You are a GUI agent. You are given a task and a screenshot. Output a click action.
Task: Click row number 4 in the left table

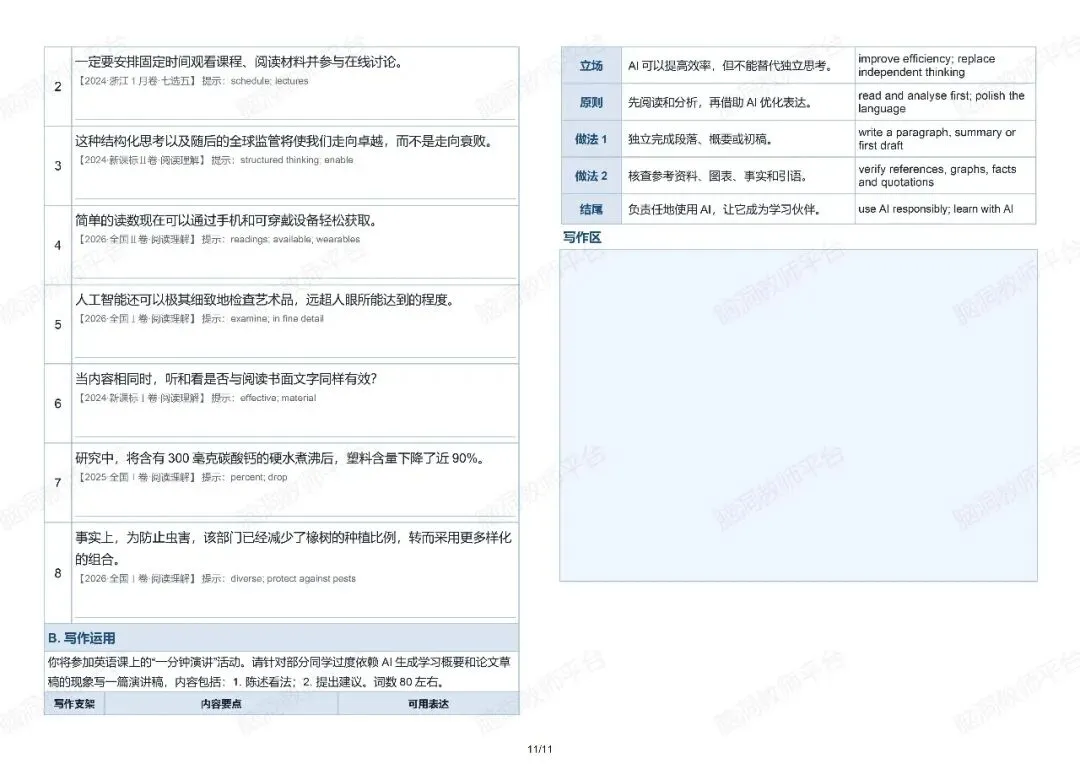tap(58, 245)
